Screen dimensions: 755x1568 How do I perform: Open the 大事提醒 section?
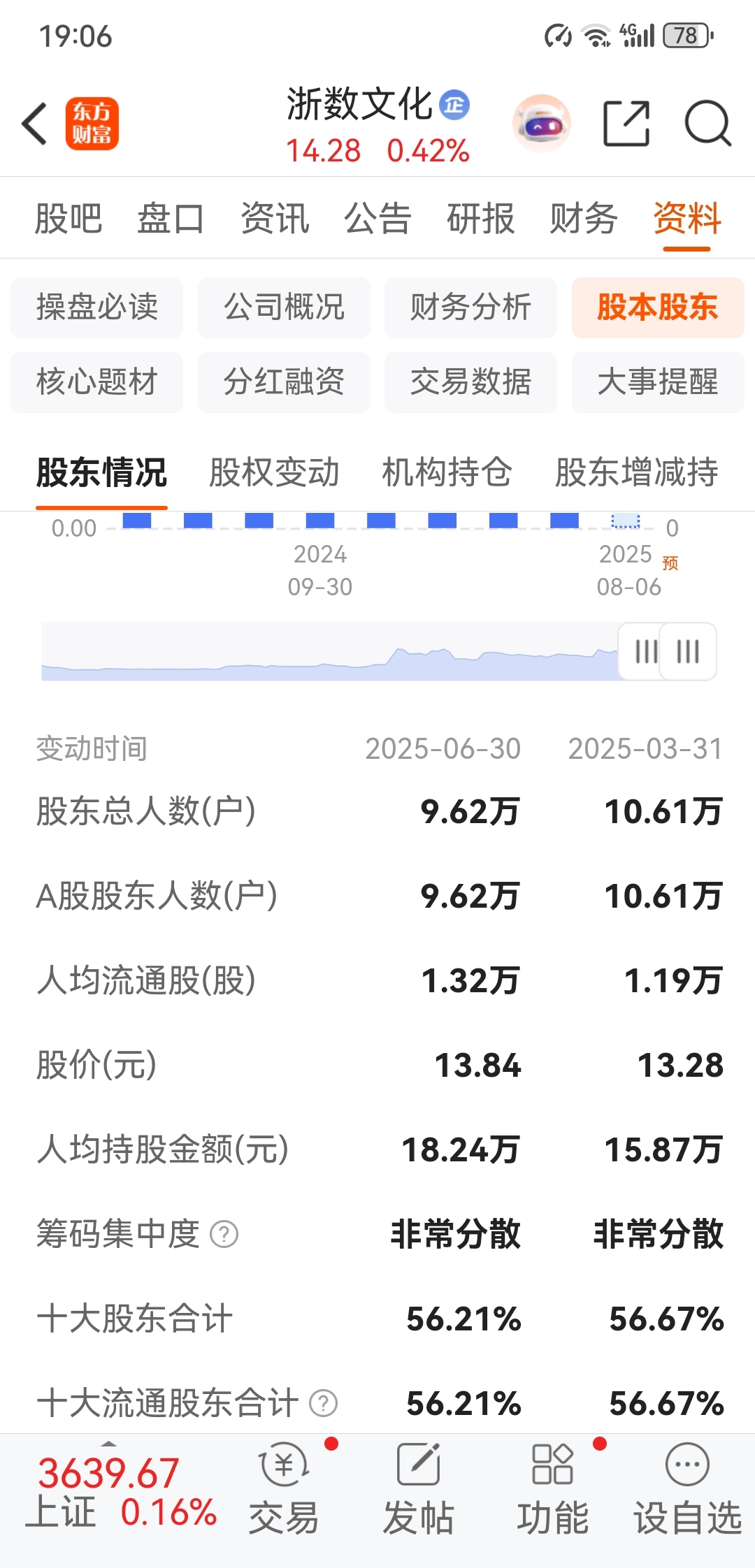pyautogui.click(x=658, y=382)
